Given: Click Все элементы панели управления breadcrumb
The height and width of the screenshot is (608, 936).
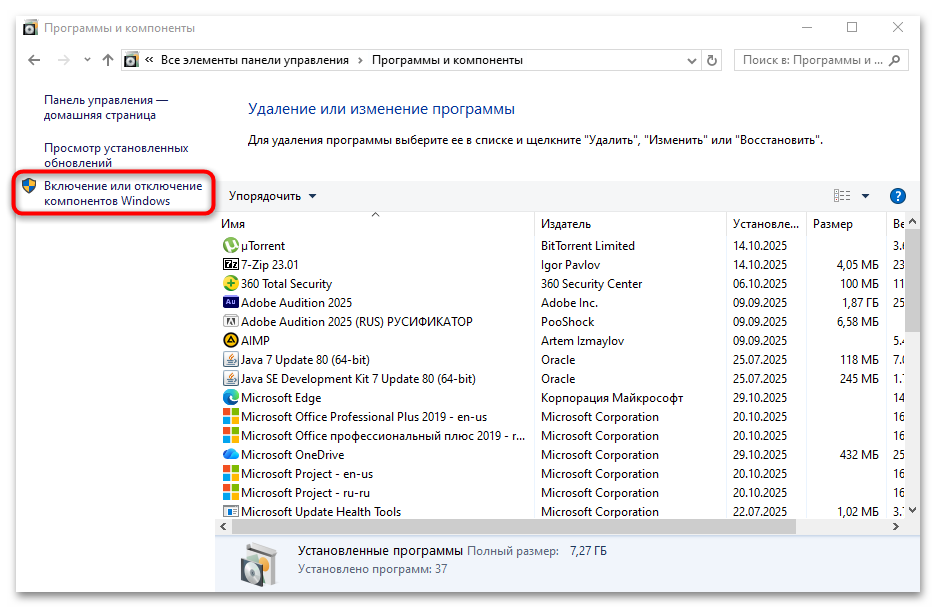Looking at the screenshot, I should [x=255, y=60].
